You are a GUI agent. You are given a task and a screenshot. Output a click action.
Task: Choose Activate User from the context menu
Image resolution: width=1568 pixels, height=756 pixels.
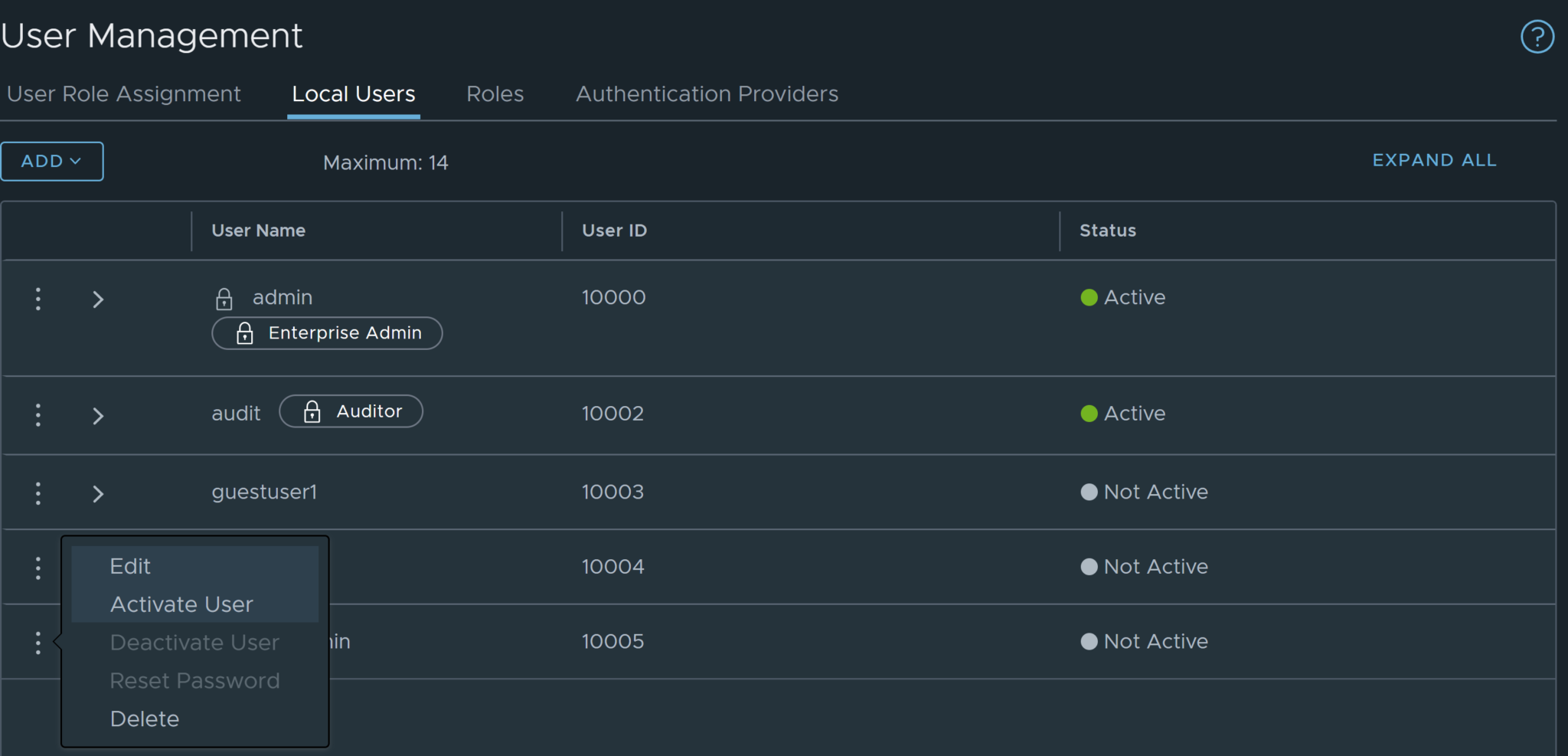[x=181, y=604]
